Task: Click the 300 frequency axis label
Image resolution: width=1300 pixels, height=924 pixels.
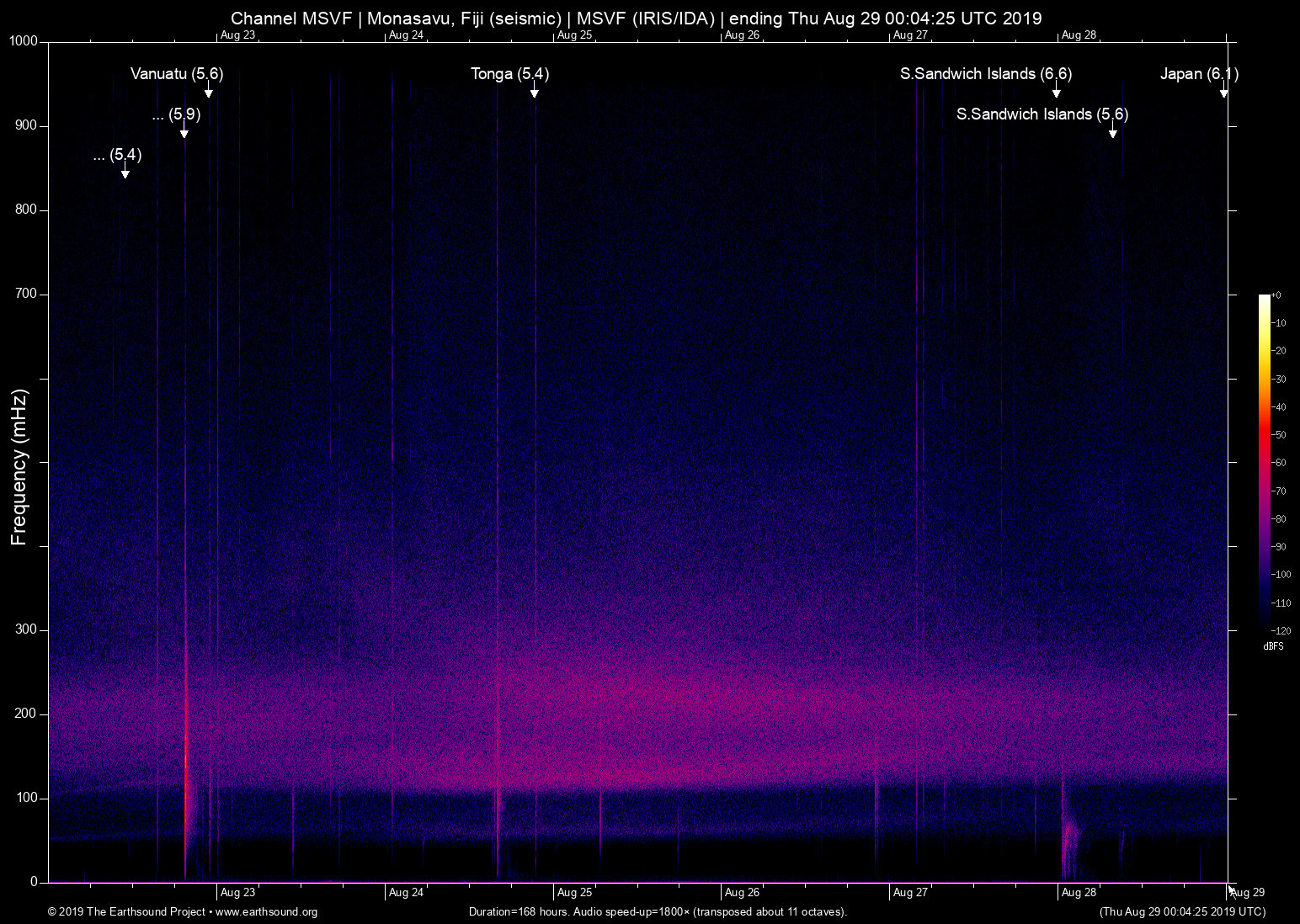Action: tap(27, 629)
